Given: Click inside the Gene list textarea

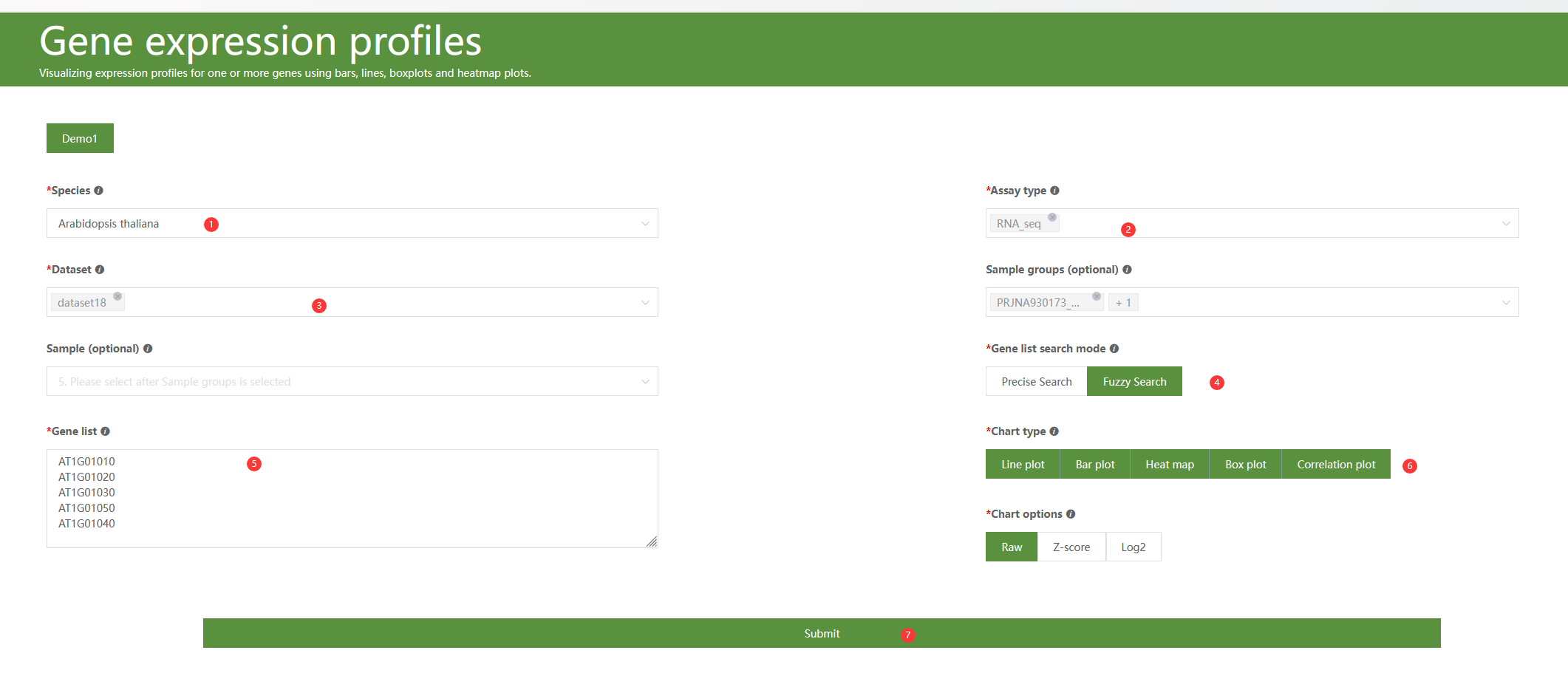Looking at the screenshot, I should click(352, 499).
